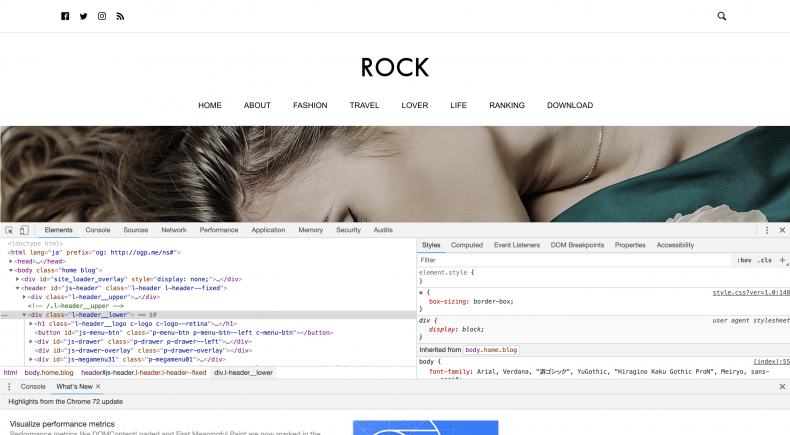This screenshot has width=790, height=435.
Task: Toggle the .cls class editor
Action: pos(765,260)
